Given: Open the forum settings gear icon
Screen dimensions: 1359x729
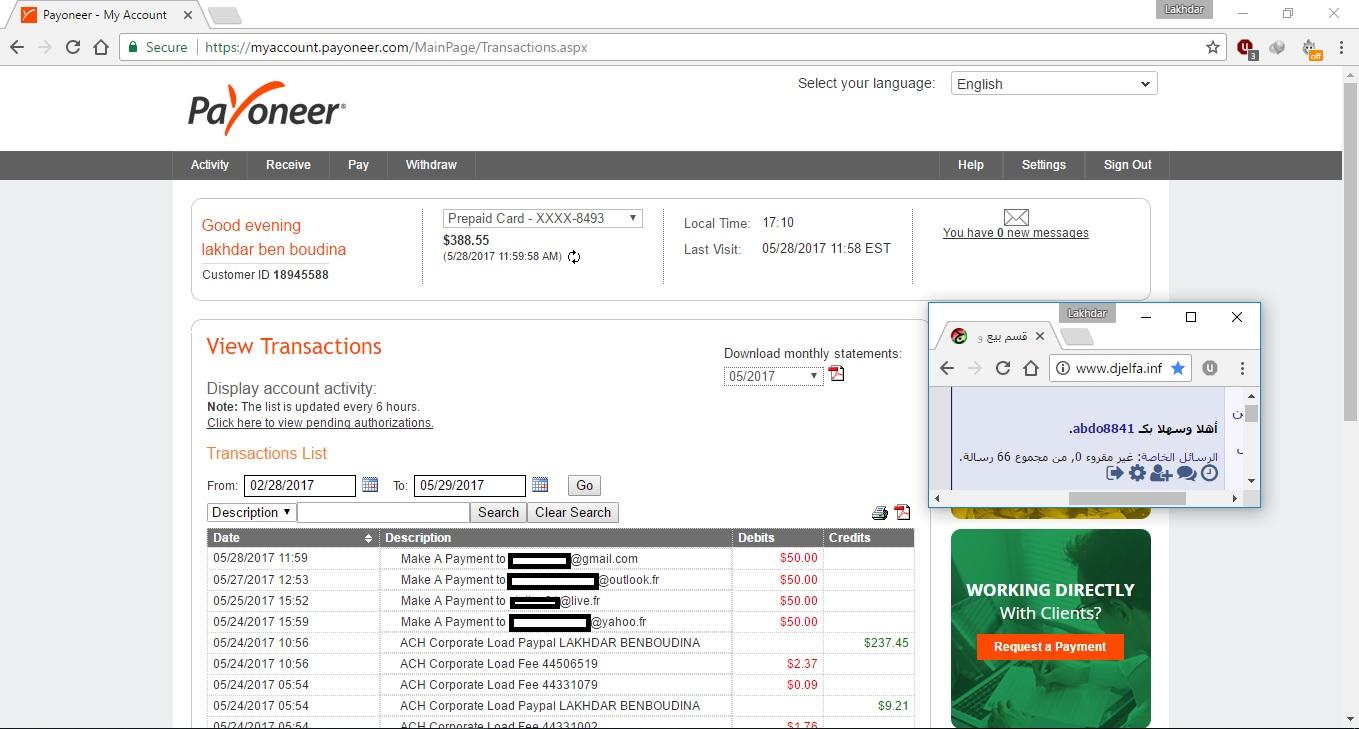Looking at the screenshot, I should click(1137, 473).
